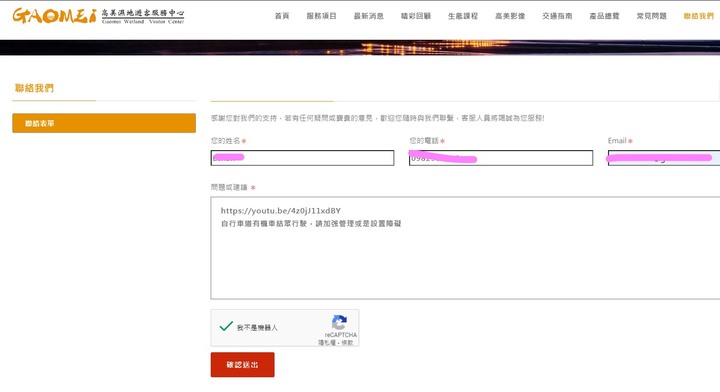Open 交通指南 from the navigation bar
This screenshot has width=720, height=392.
click(557, 16)
